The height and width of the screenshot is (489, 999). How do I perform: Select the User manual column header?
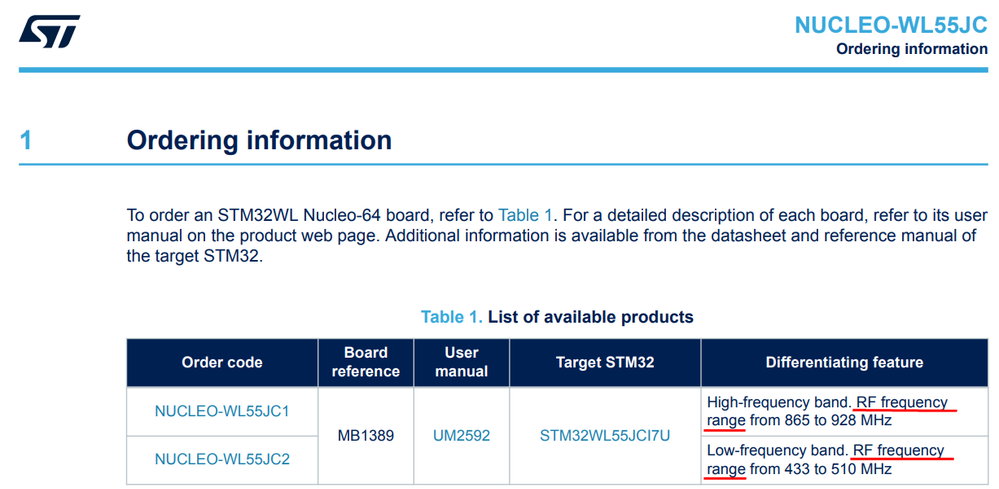click(461, 363)
